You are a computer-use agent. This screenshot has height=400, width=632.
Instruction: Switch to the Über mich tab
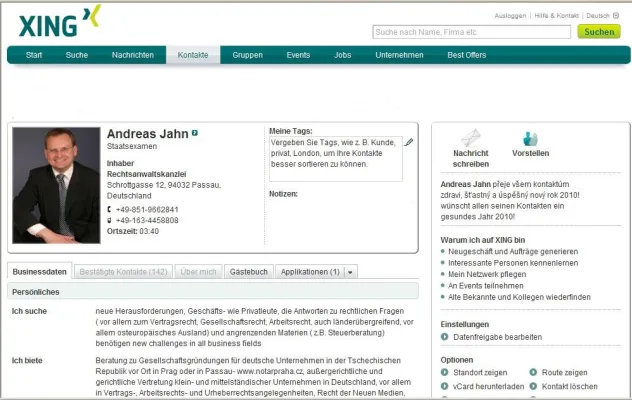198,272
